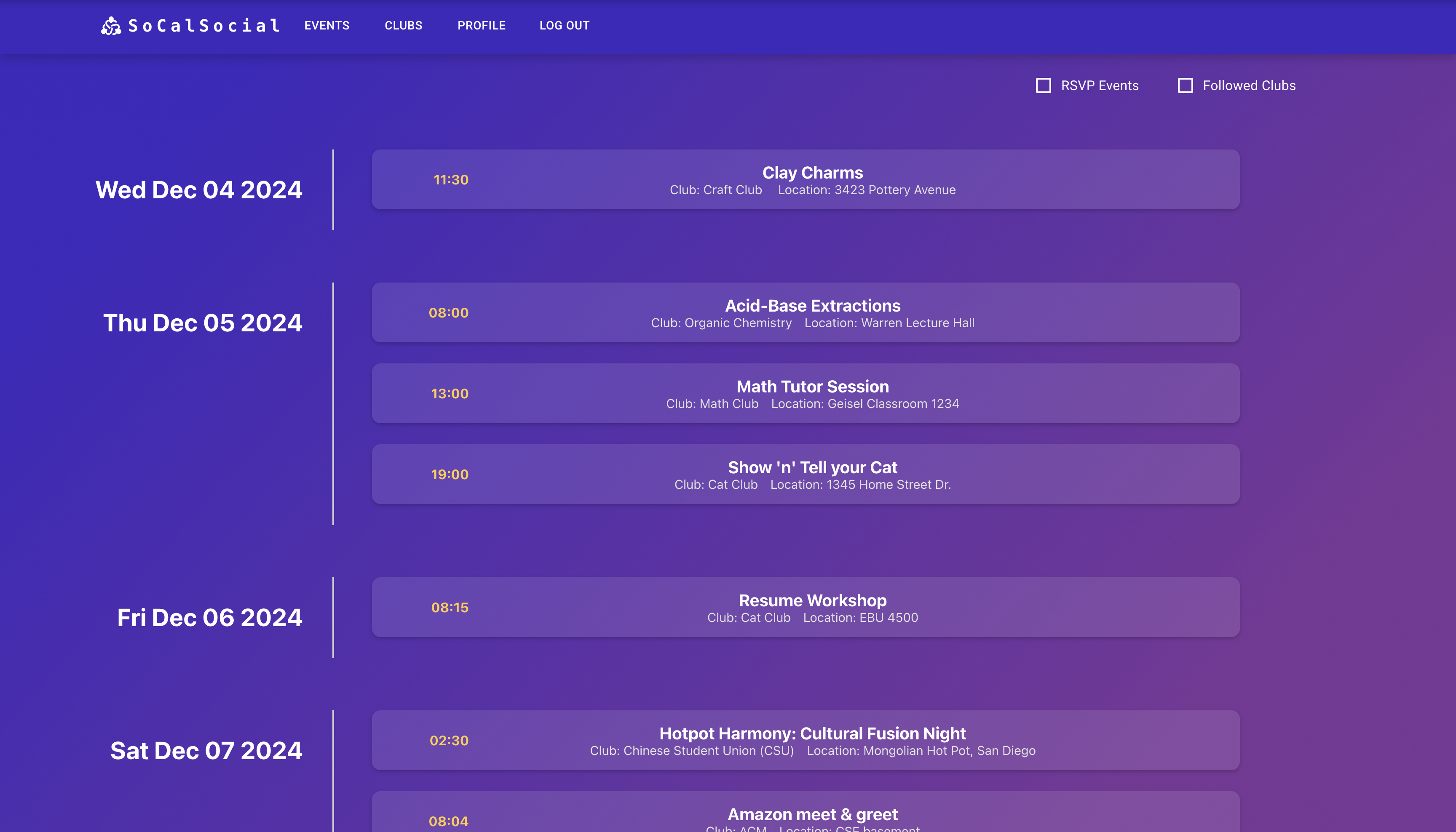Log out of SoCalSocial
1456x832 pixels.
(x=564, y=25)
